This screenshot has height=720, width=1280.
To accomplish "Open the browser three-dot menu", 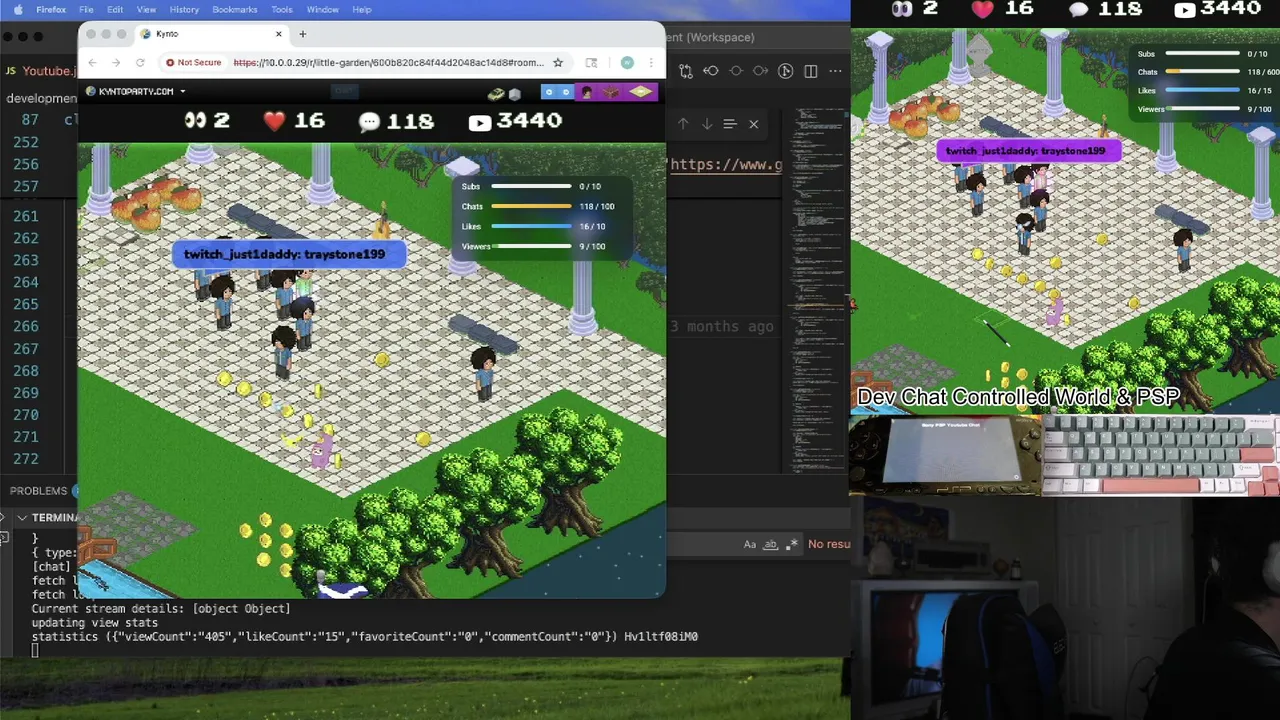I will pos(651,62).
